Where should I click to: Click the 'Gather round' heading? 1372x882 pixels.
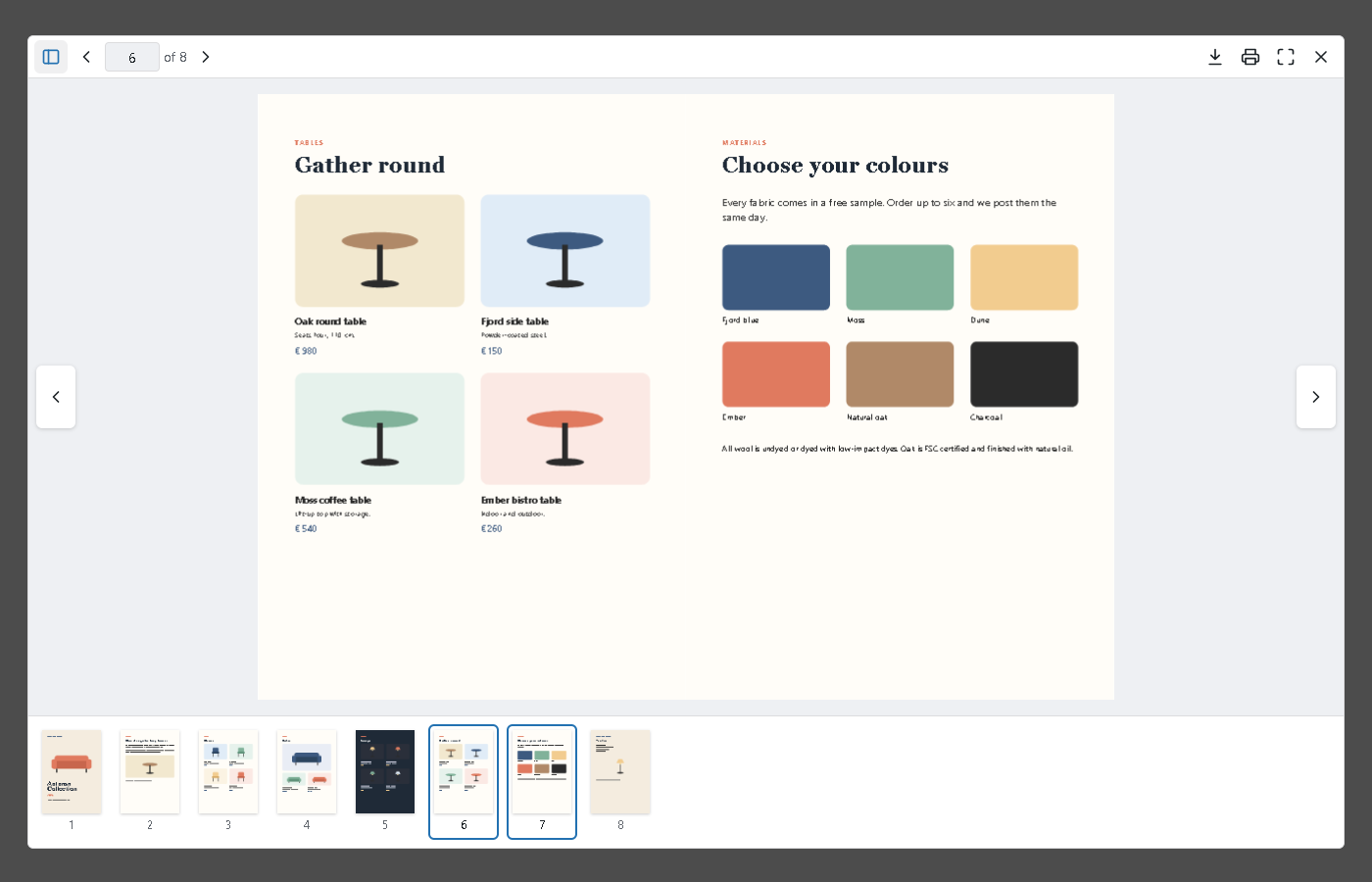(369, 165)
